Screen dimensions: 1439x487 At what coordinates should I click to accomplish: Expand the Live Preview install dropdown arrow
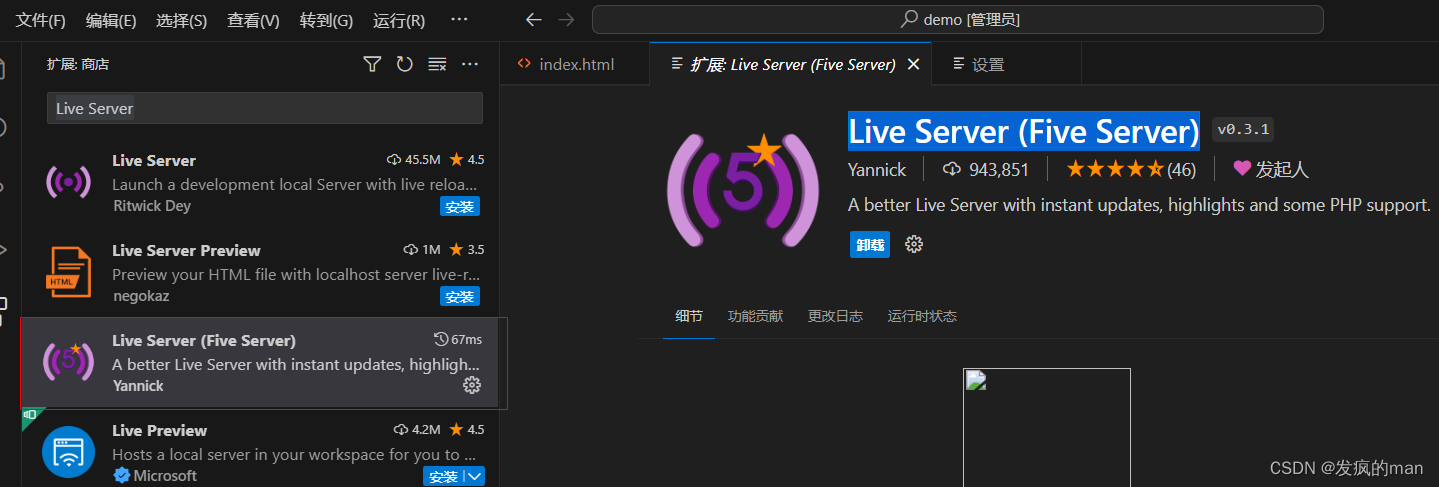475,477
